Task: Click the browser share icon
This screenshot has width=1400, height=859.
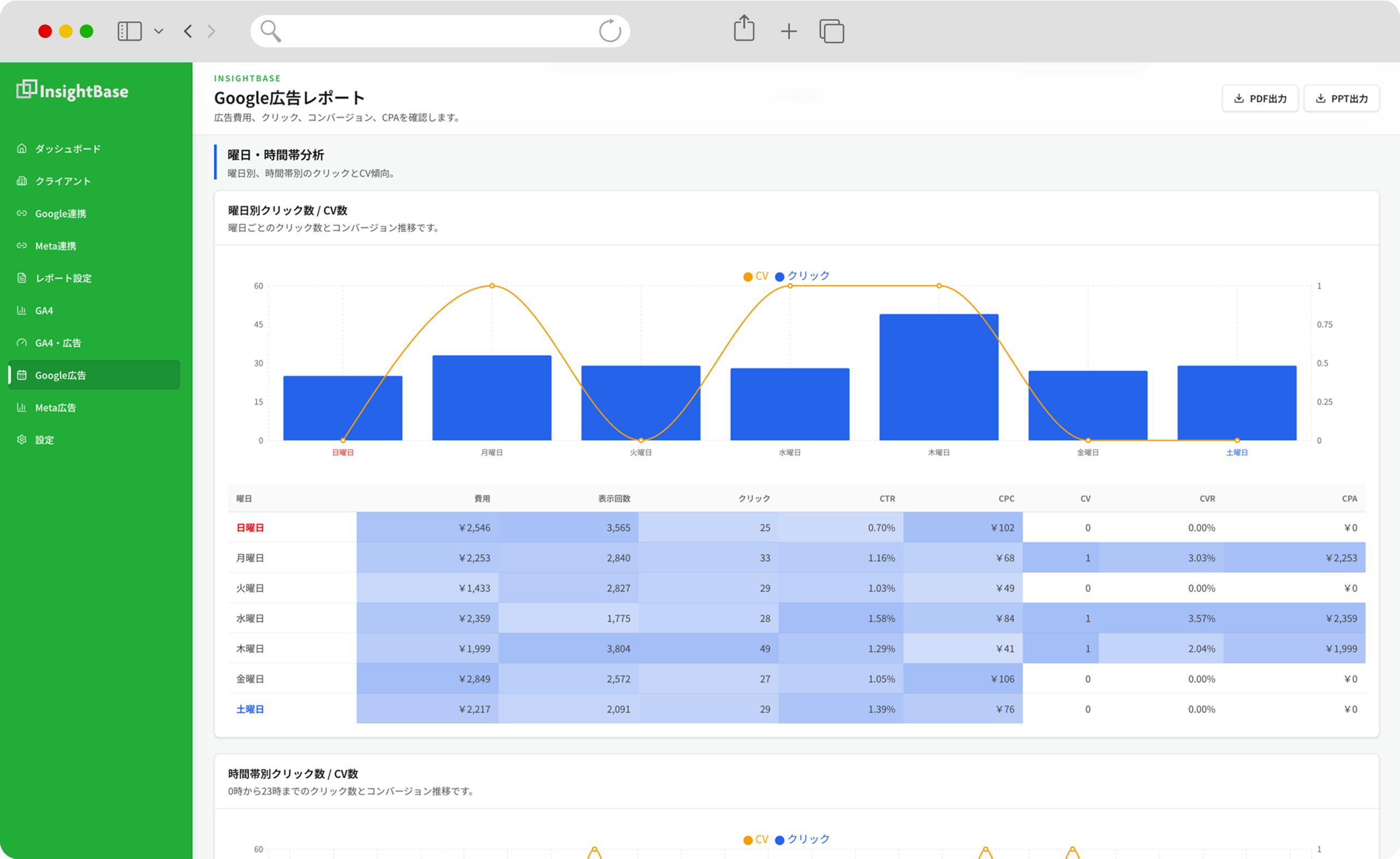Action: pyautogui.click(x=744, y=28)
